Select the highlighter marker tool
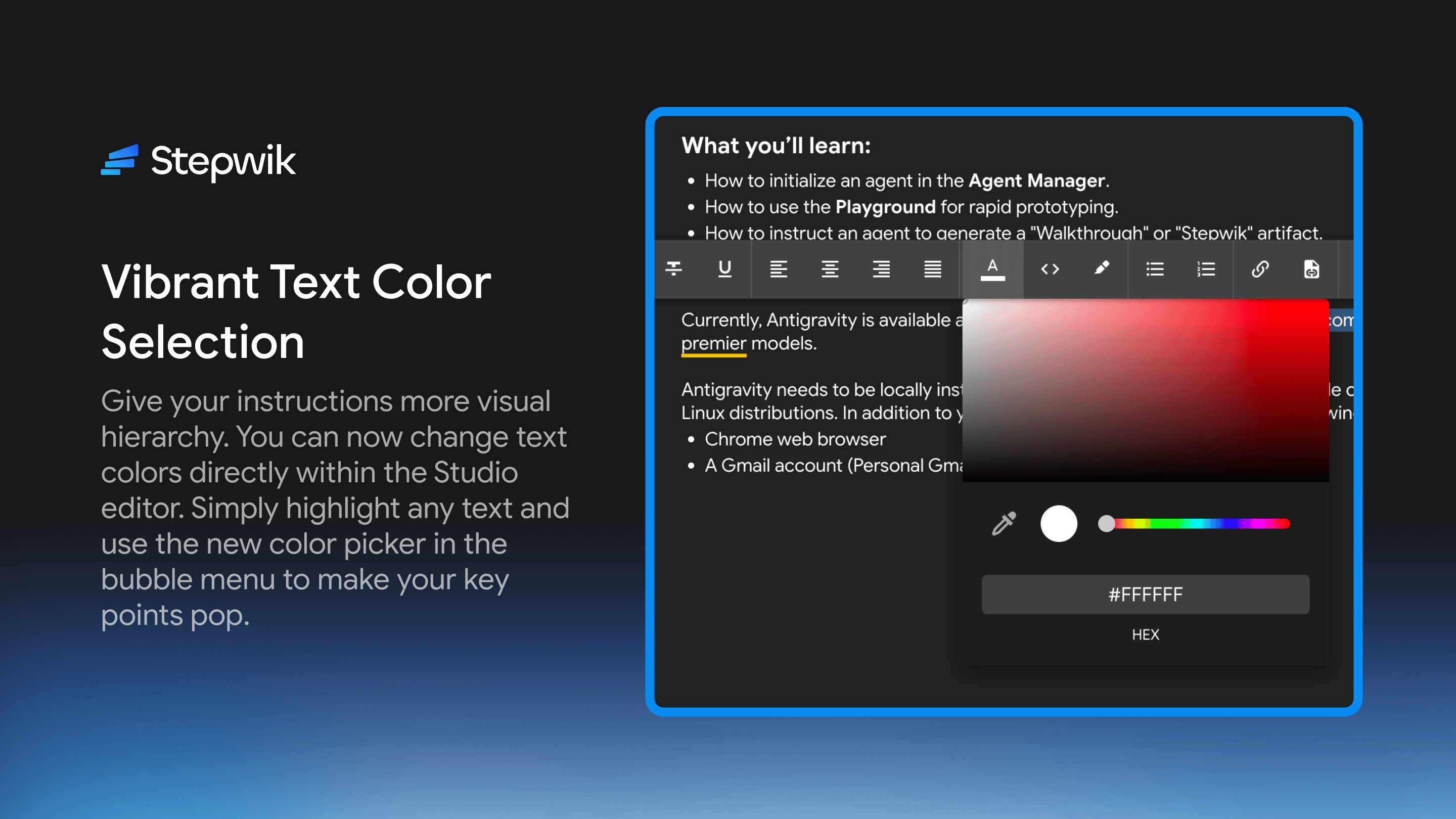This screenshot has height=819, width=1456. (x=1101, y=268)
